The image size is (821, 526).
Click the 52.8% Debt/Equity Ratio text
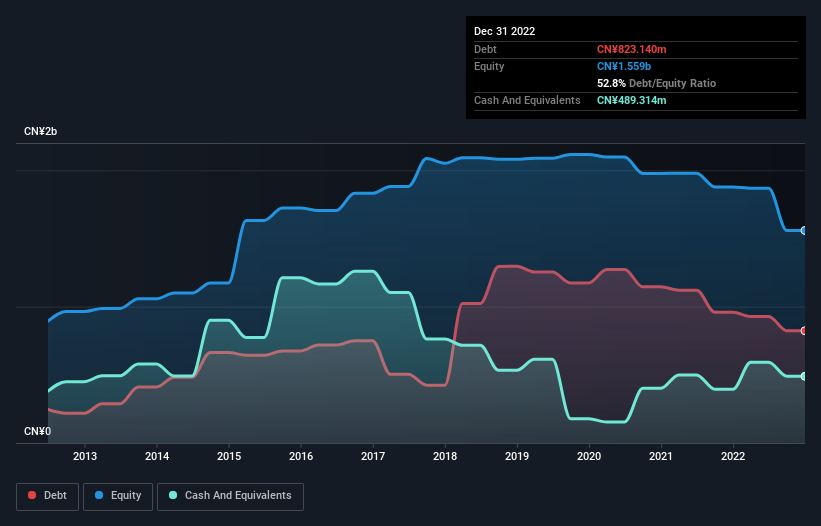coord(656,83)
